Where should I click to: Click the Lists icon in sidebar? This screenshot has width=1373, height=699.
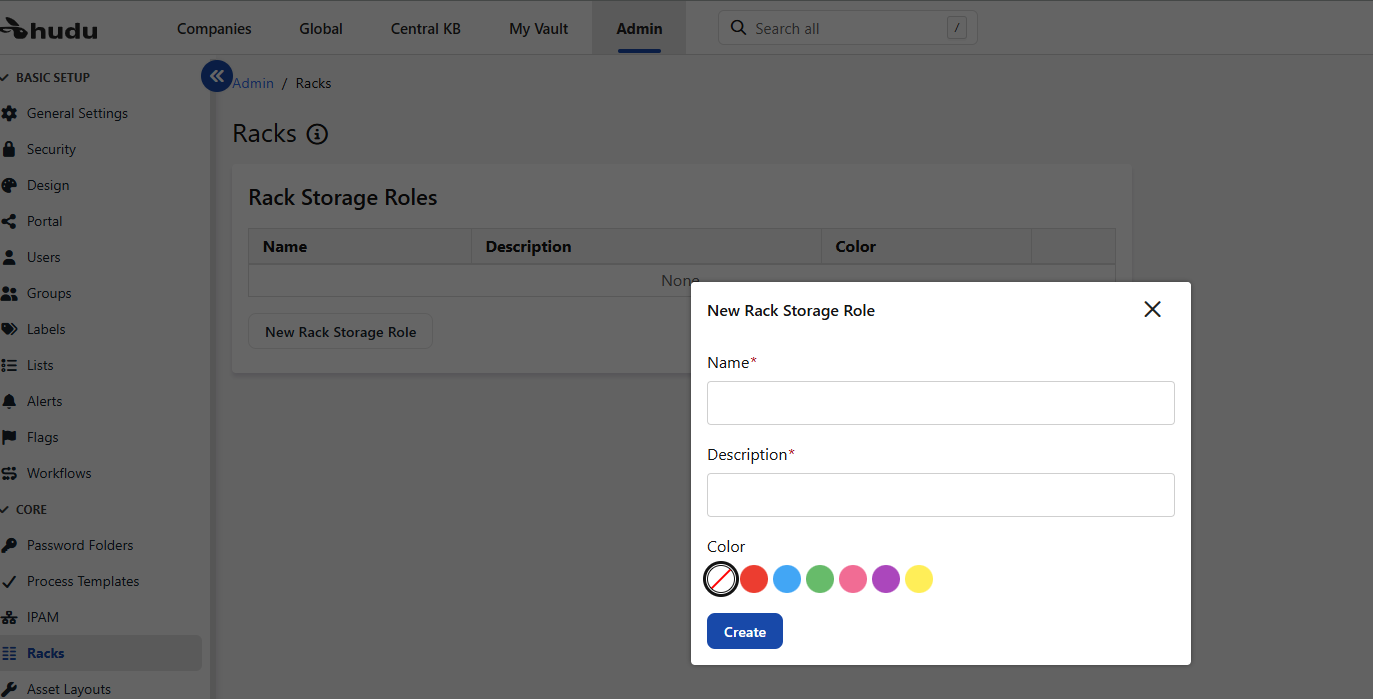(x=9, y=365)
